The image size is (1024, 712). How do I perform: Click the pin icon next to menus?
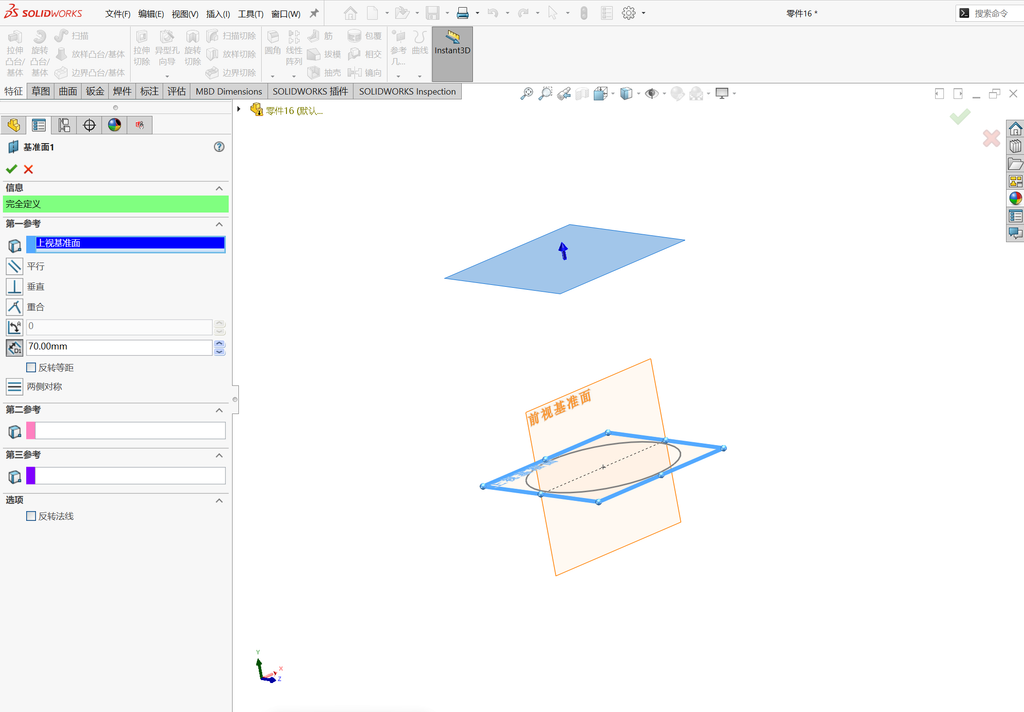pos(314,13)
